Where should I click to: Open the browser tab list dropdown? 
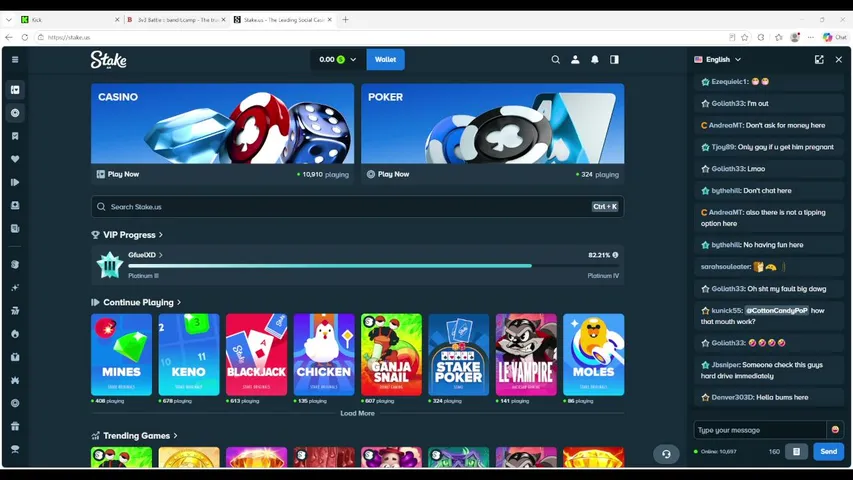pyautogui.click(x=9, y=20)
